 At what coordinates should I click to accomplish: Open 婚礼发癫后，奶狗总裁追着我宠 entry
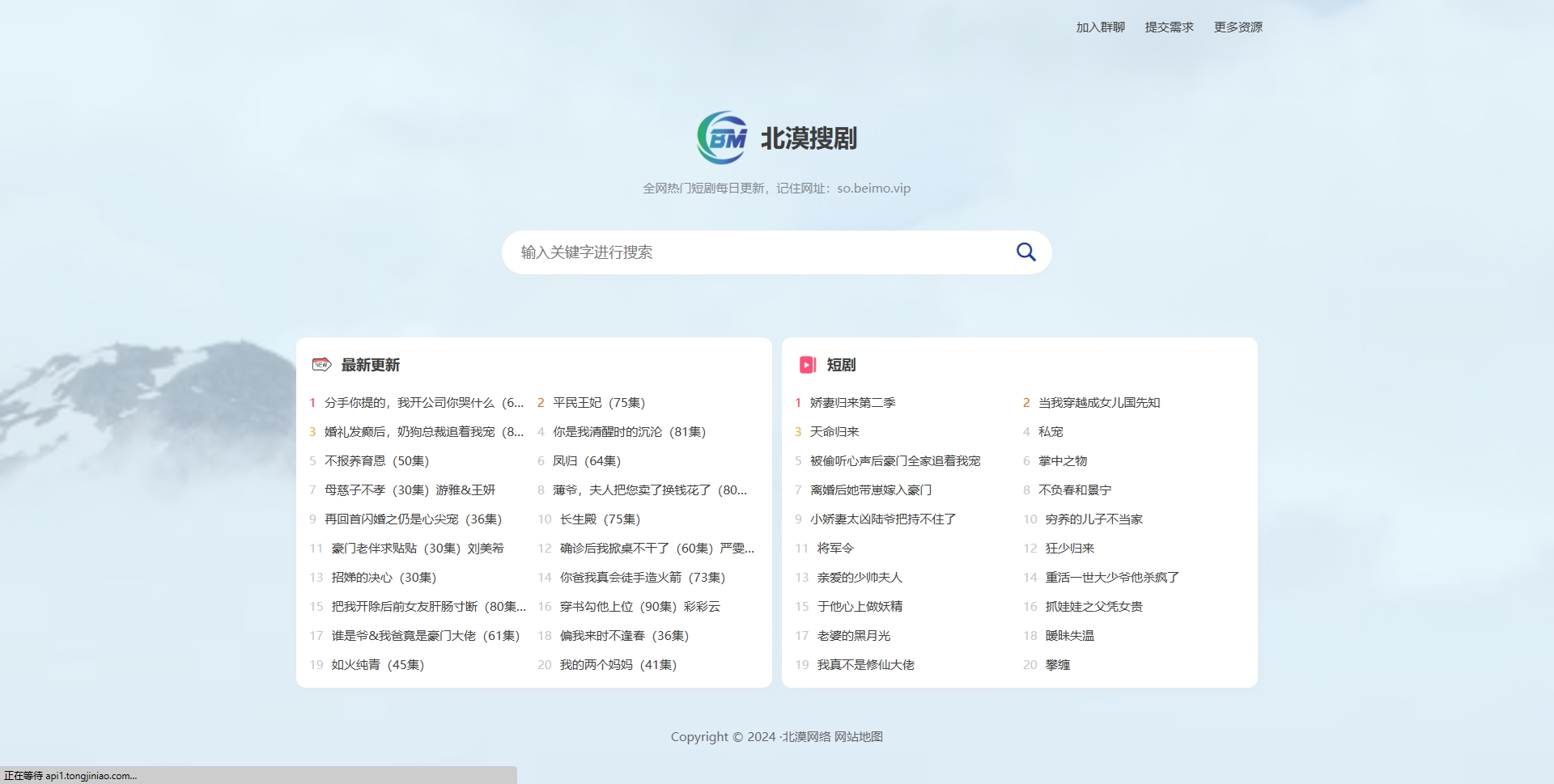(x=424, y=431)
